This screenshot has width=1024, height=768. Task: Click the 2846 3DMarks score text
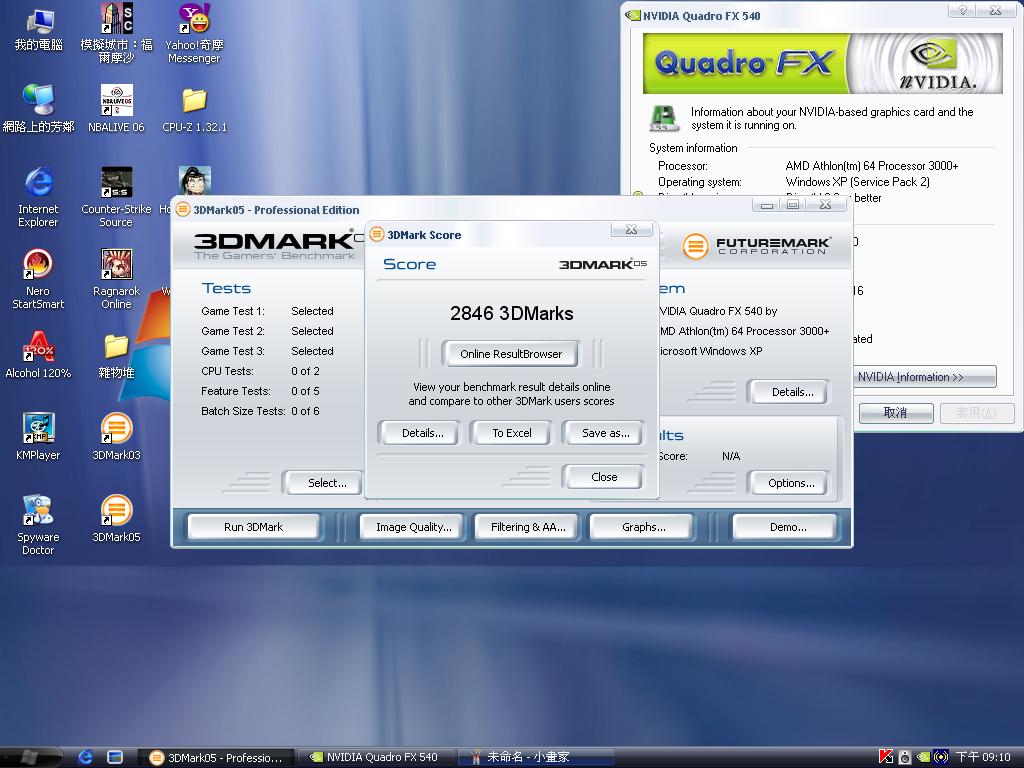click(x=511, y=313)
